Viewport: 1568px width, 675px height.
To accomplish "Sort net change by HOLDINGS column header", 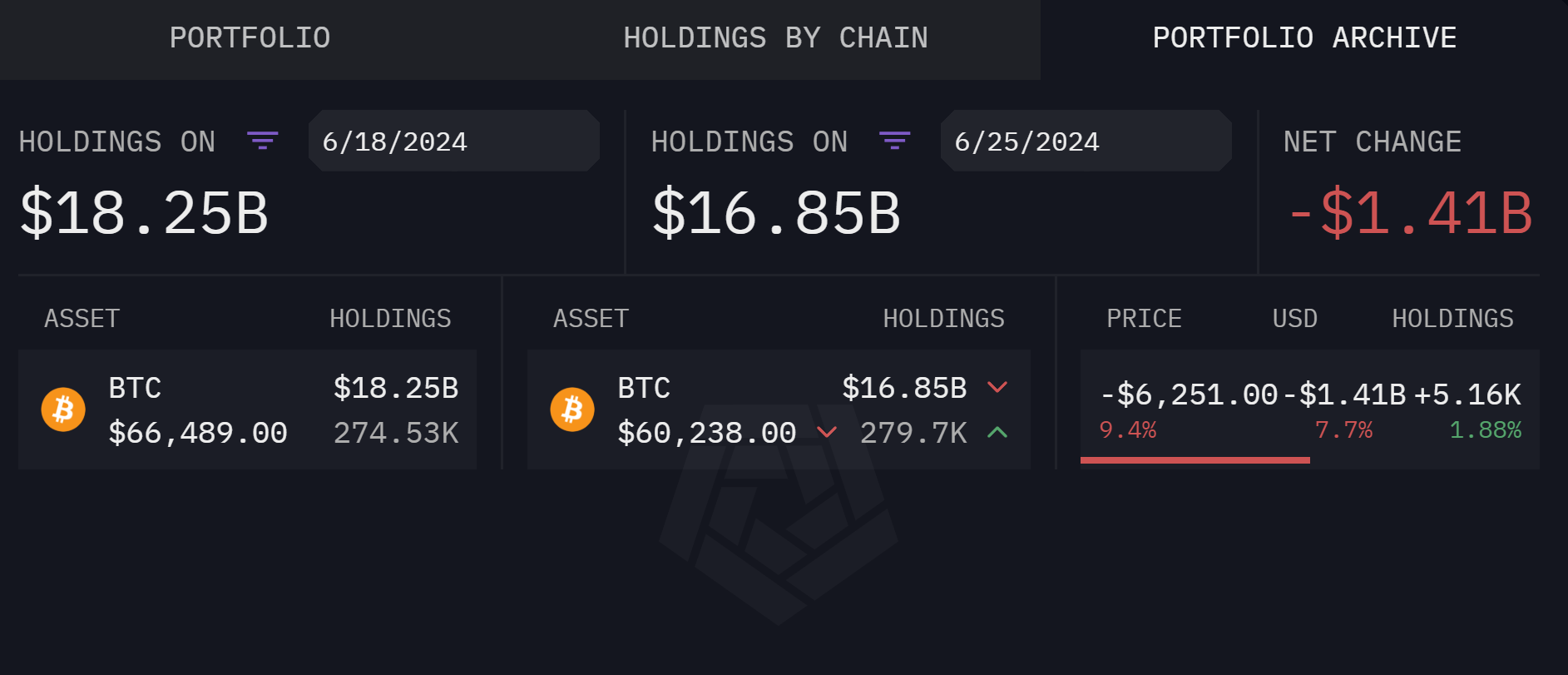I will coord(1452,319).
